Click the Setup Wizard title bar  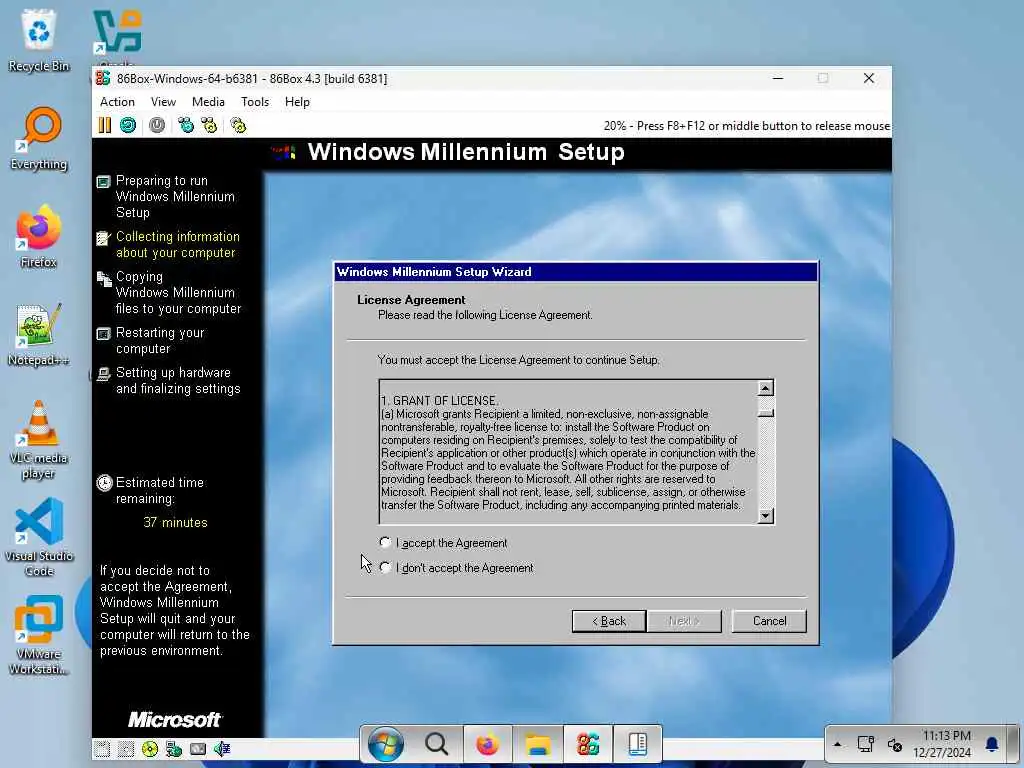[x=575, y=272]
